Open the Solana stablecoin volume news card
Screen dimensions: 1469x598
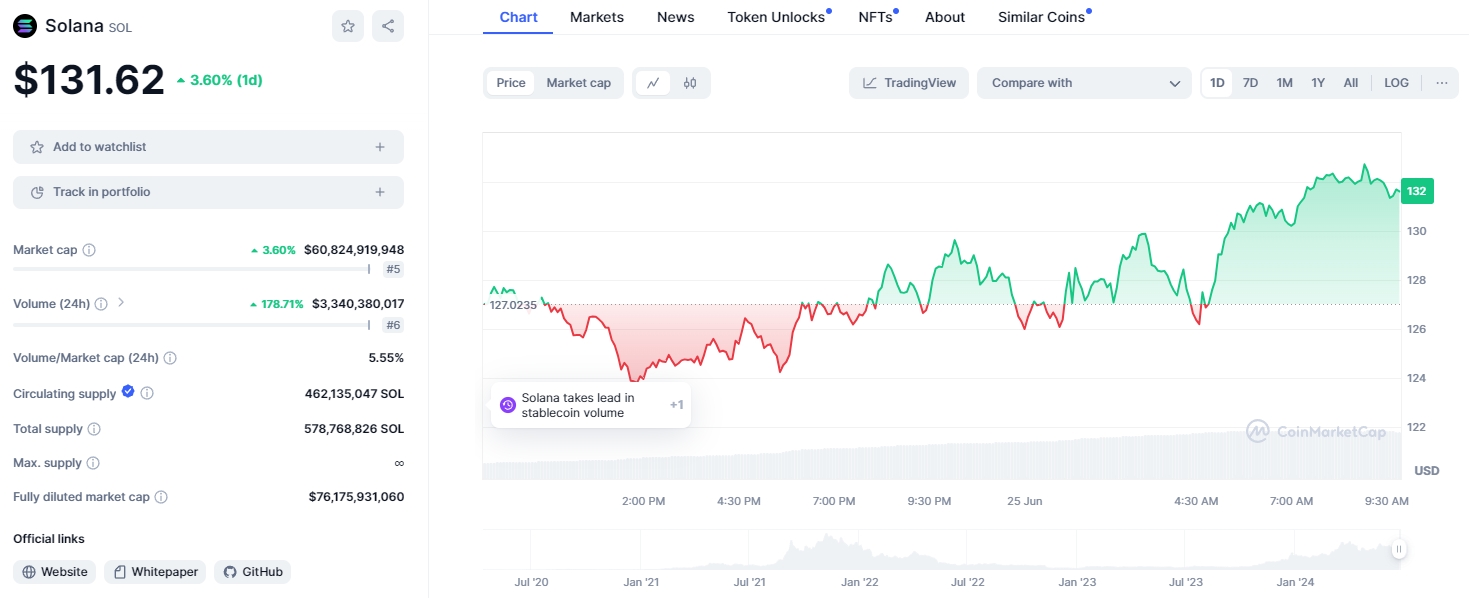(590, 405)
